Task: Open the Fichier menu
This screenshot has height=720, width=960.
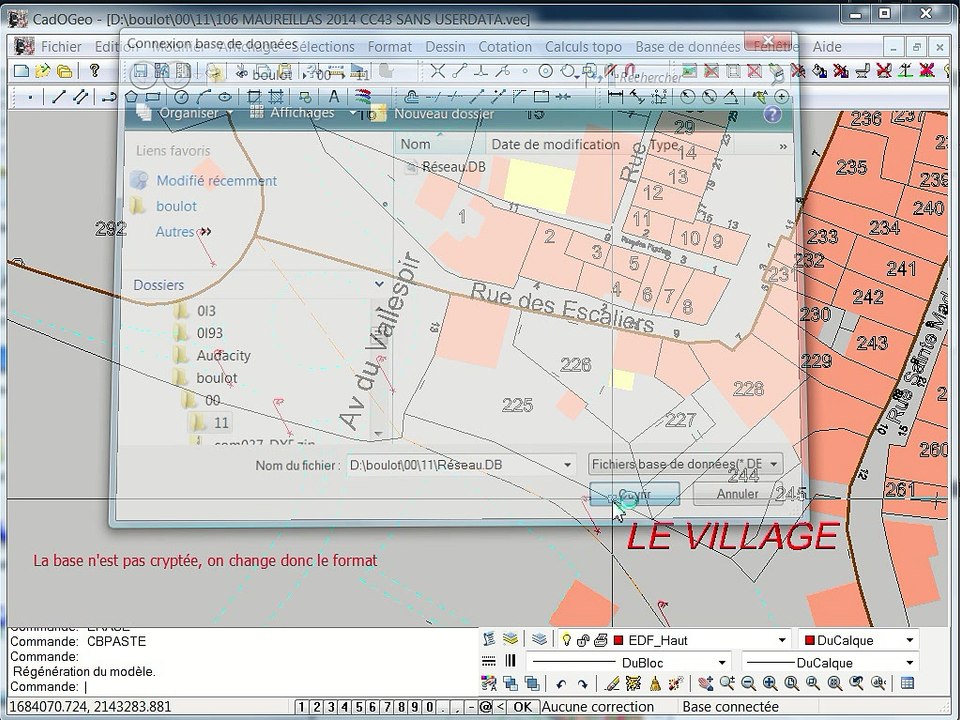Action: coord(61,47)
